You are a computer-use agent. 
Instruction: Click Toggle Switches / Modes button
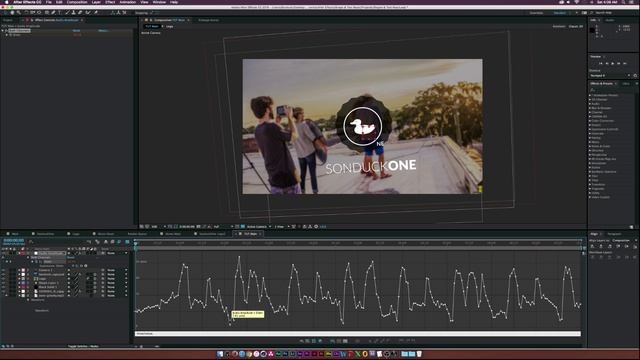pos(83,346)
